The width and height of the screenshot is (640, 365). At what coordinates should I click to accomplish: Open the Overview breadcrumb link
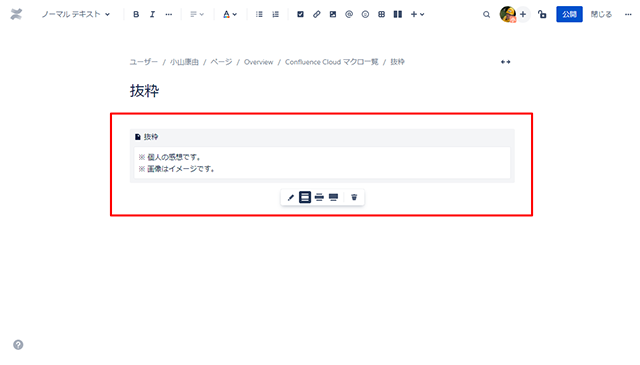click(x=258, y=62)
